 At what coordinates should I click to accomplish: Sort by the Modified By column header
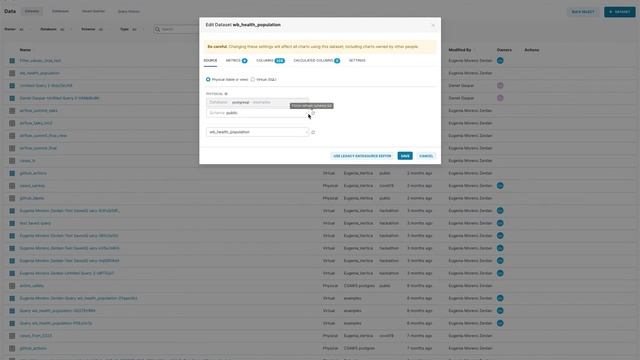460,50
